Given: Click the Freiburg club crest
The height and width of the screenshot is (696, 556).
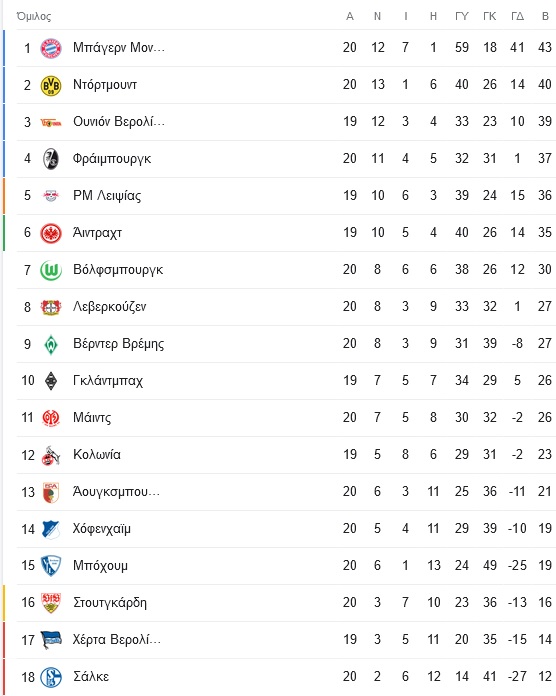Looking at the screenshot, I should tap(51, 159).
